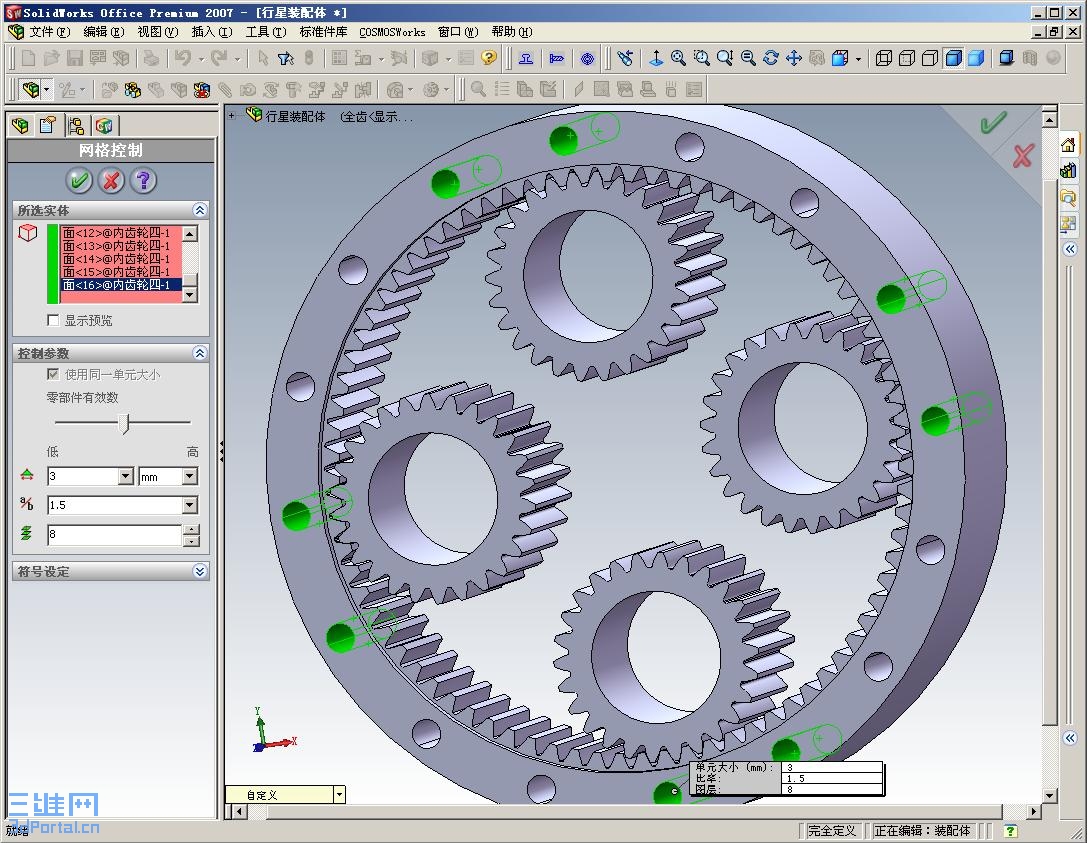Select Zoom In/Out tool

(x=725, y=58)
